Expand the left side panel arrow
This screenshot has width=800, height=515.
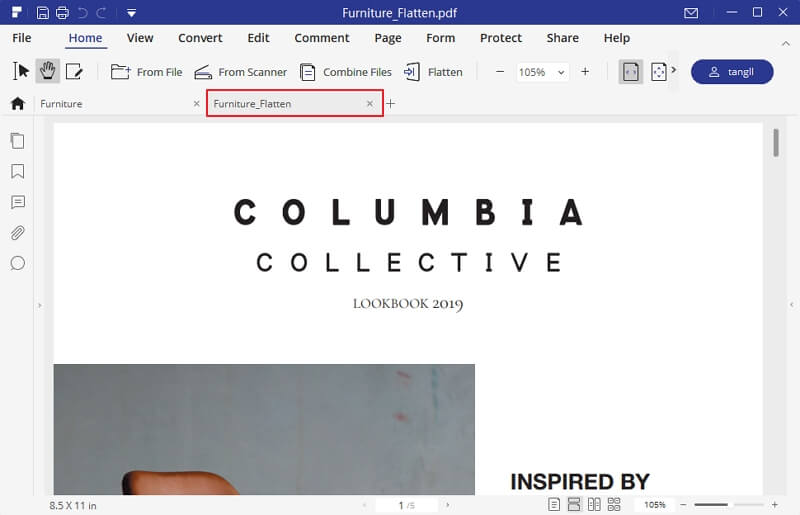coord(40,305)
